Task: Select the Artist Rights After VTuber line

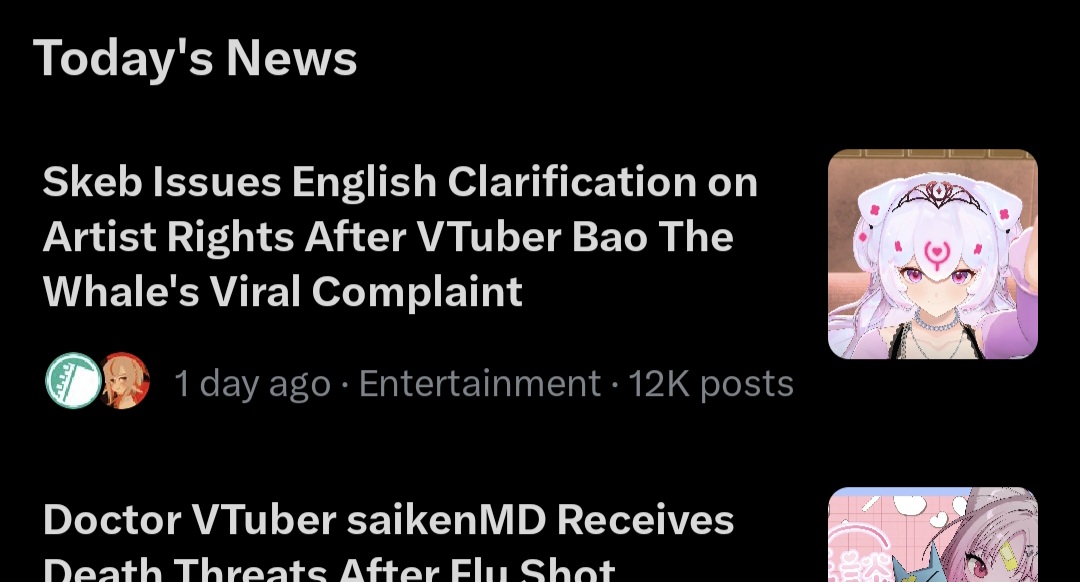Action: 388,237
